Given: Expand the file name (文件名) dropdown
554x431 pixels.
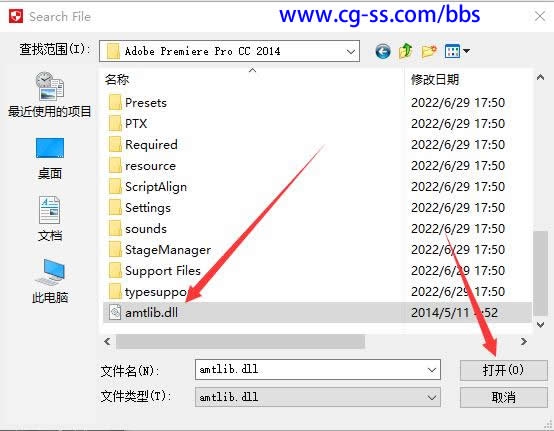Looking at the screenshot, I should click(431, 370).
